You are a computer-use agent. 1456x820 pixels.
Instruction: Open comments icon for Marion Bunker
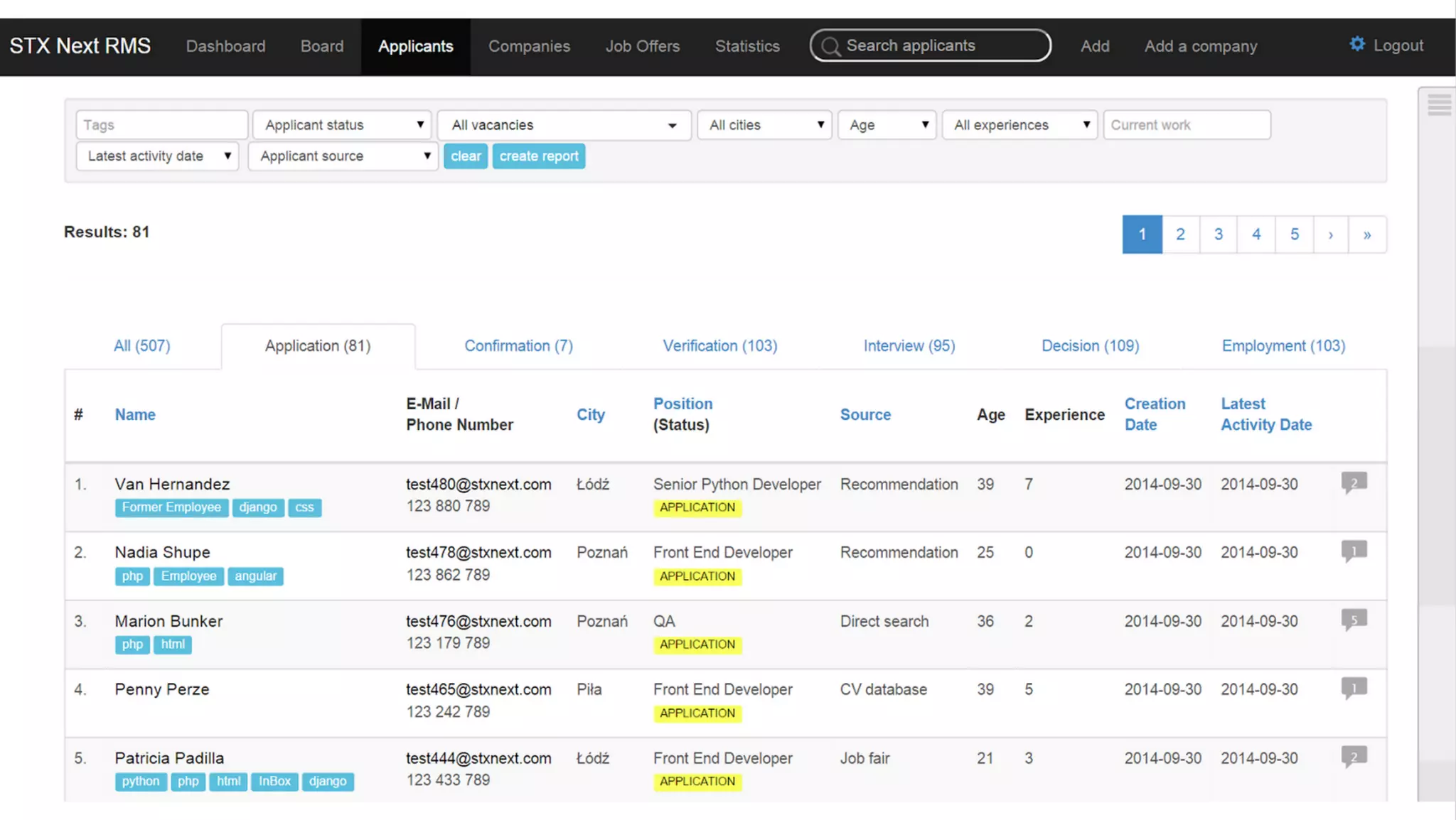pos(1354,620)
